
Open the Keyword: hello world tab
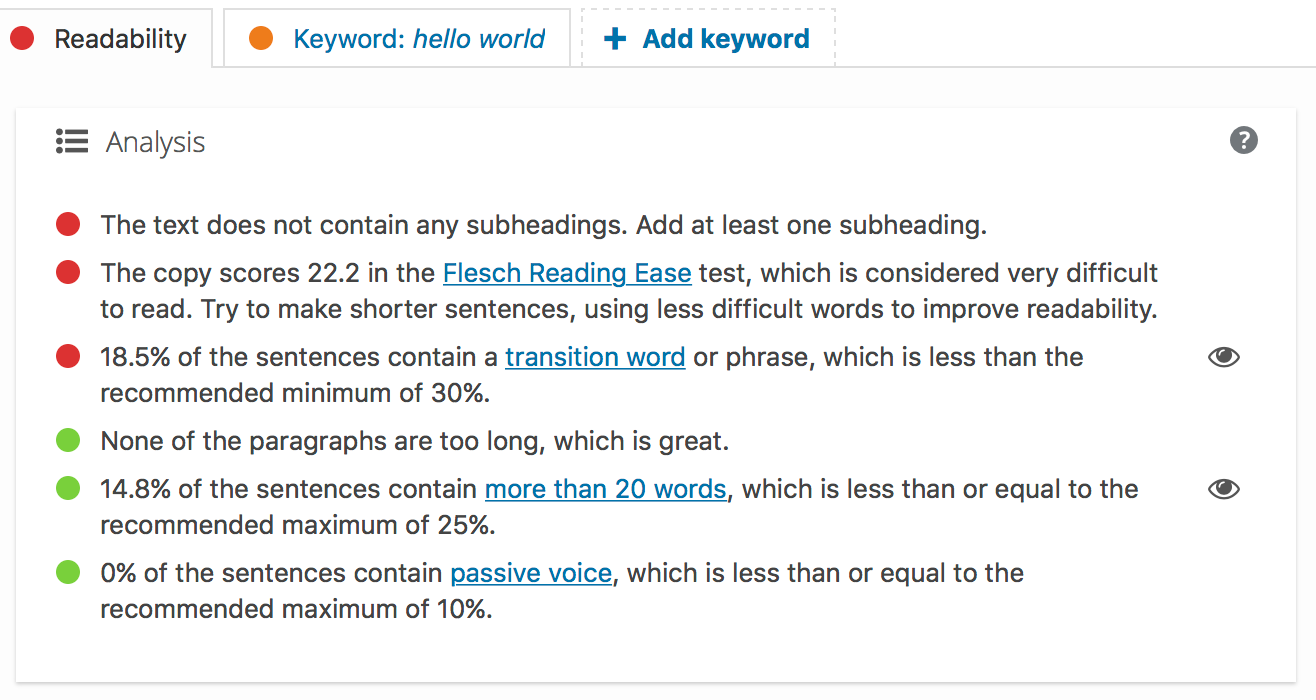[418, 39]
